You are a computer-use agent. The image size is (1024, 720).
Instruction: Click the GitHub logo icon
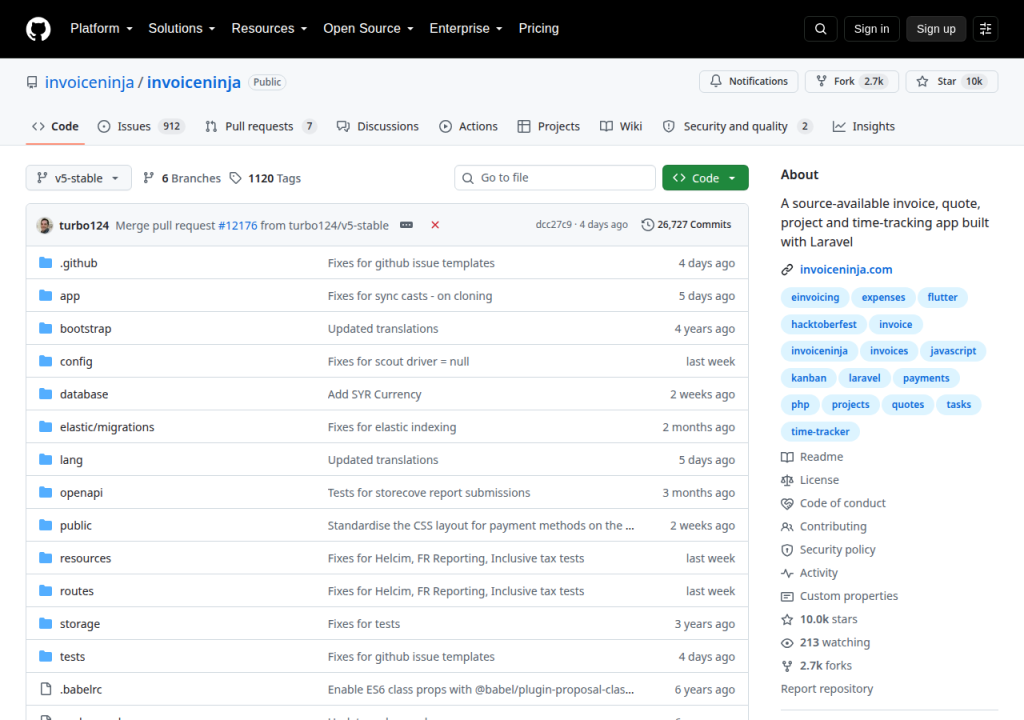tap(38, 29)
